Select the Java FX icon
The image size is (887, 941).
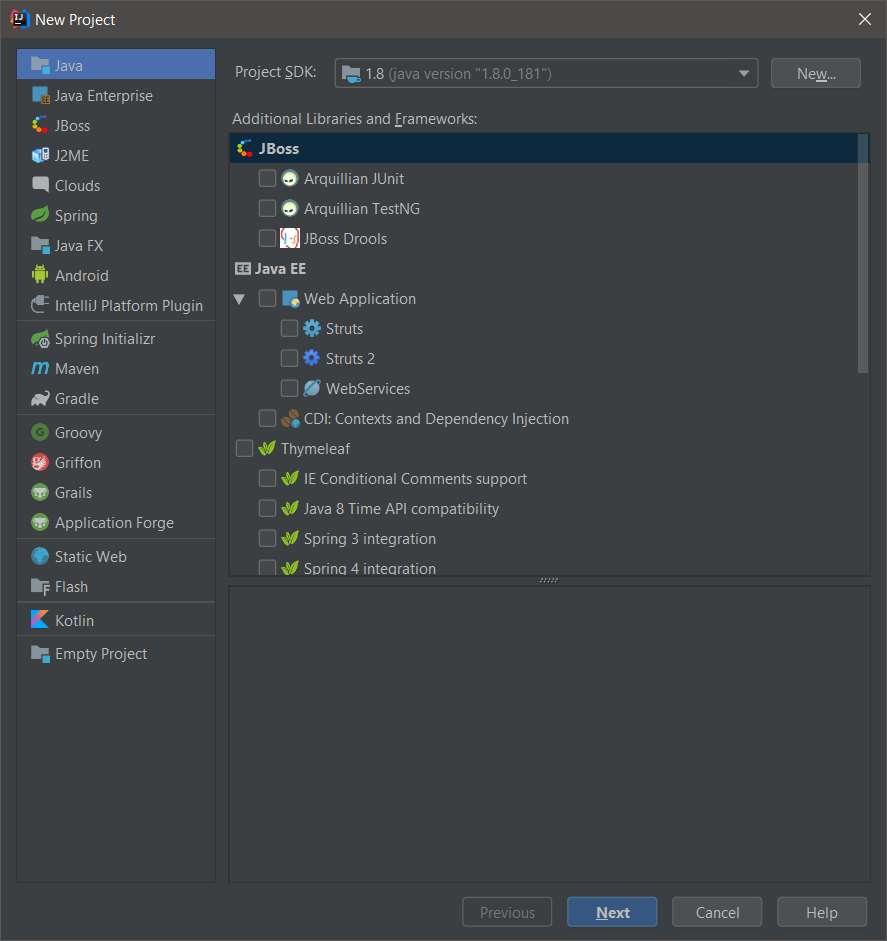pos(40,245)
